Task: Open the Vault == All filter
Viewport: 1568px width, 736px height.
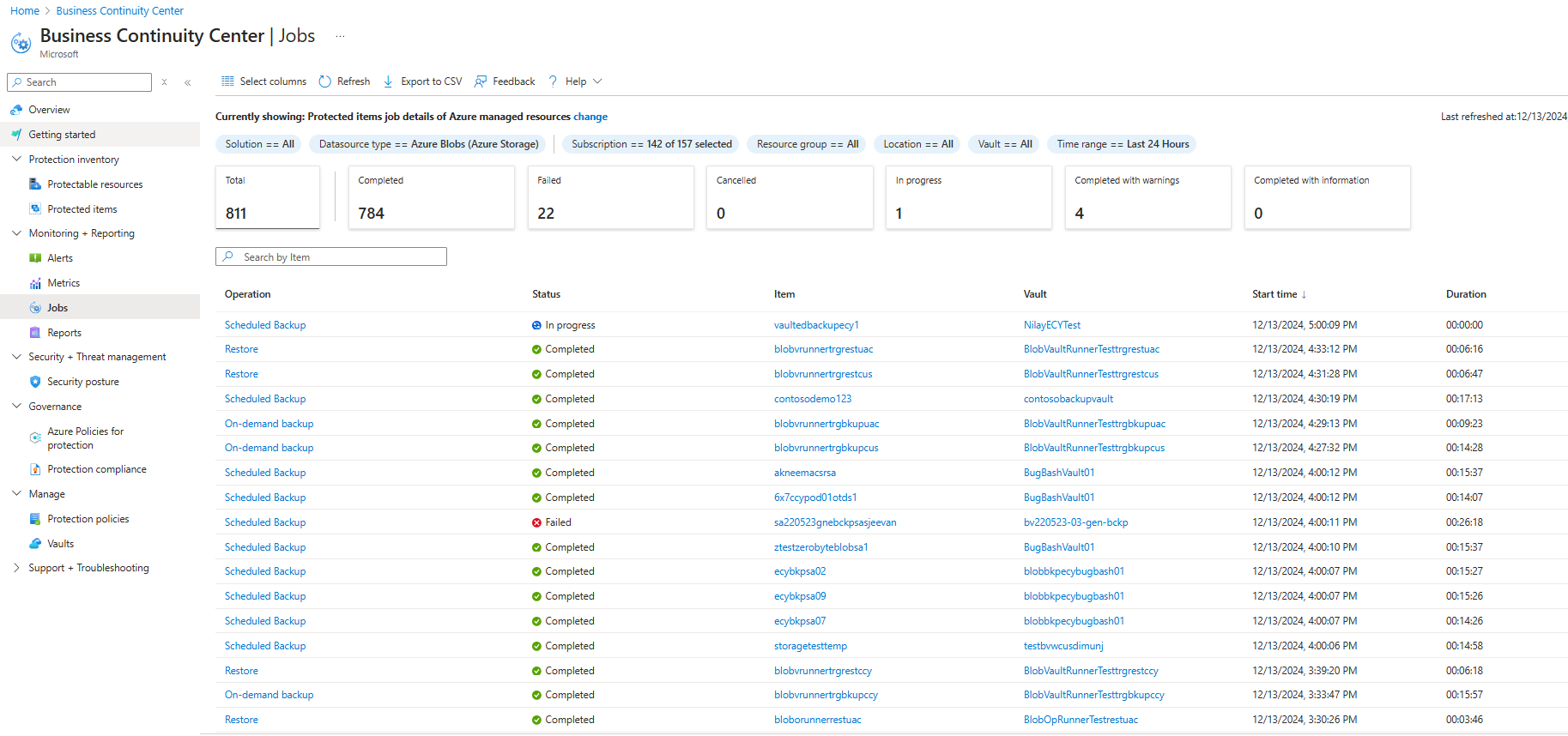Action: [1005, 144]
